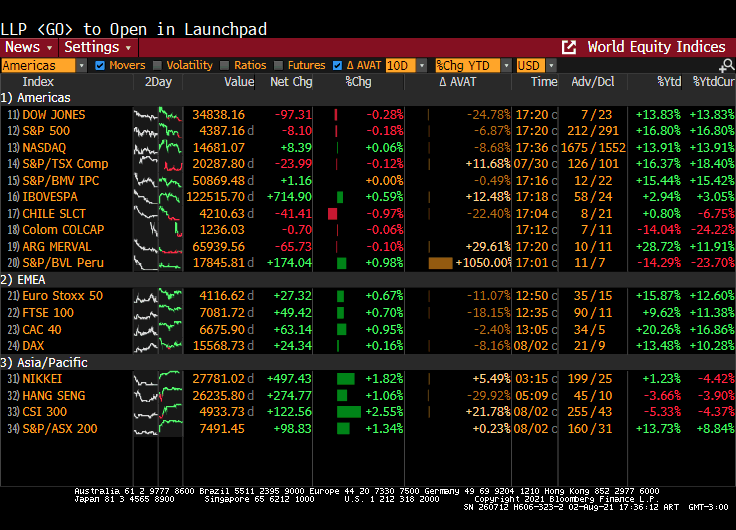
Task: Click NASDAQ Adv/Dcl 1675 / 1552
Action: tap(593, 148)
